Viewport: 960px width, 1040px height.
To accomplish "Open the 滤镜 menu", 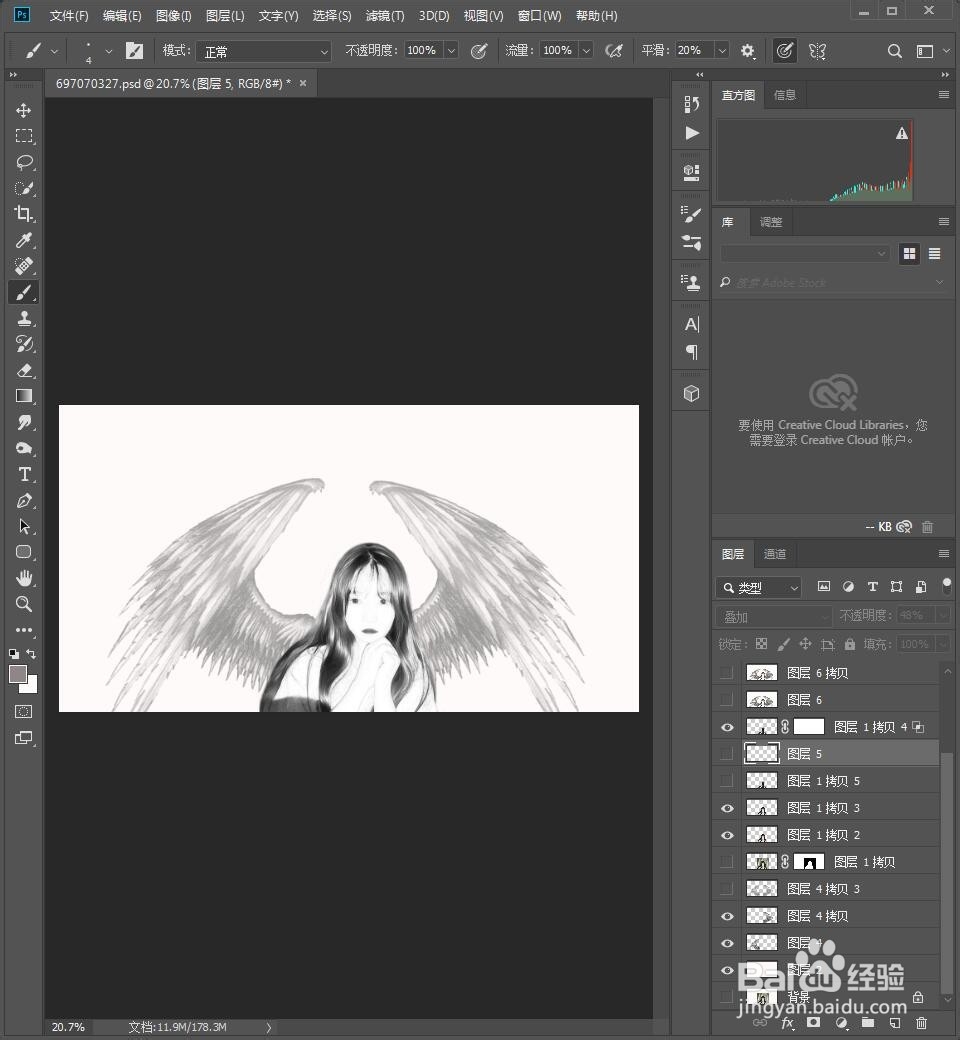I will [x=384, y=15].
